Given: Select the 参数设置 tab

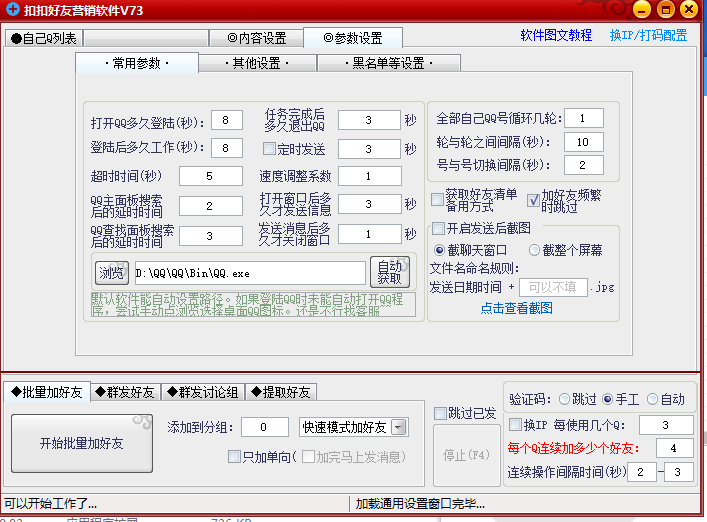Looking at the screenshot, I should click(353, 38).
